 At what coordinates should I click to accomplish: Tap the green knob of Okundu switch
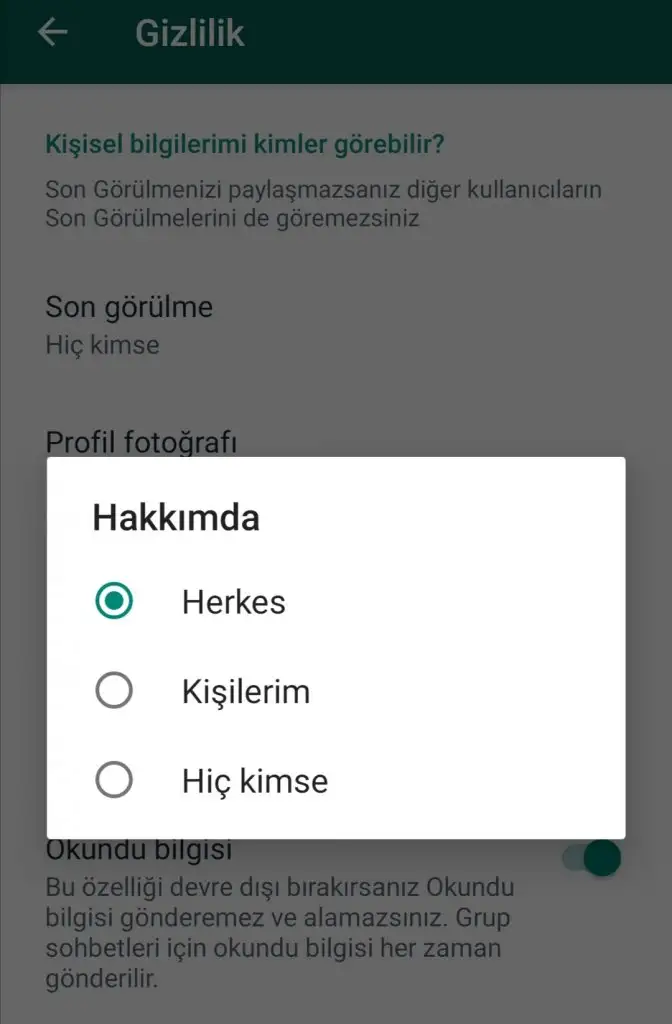(x=602, y=857)
